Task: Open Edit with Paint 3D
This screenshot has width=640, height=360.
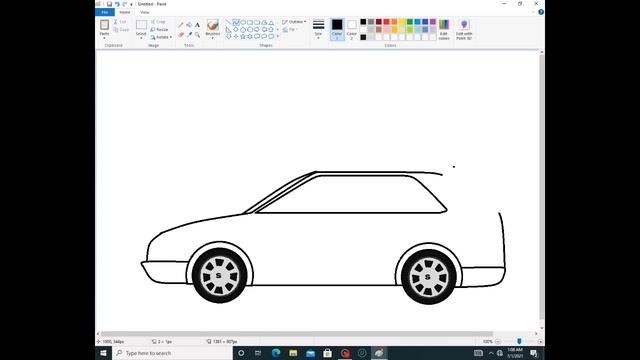Action: pyautogui.click(x=464, y=30)
